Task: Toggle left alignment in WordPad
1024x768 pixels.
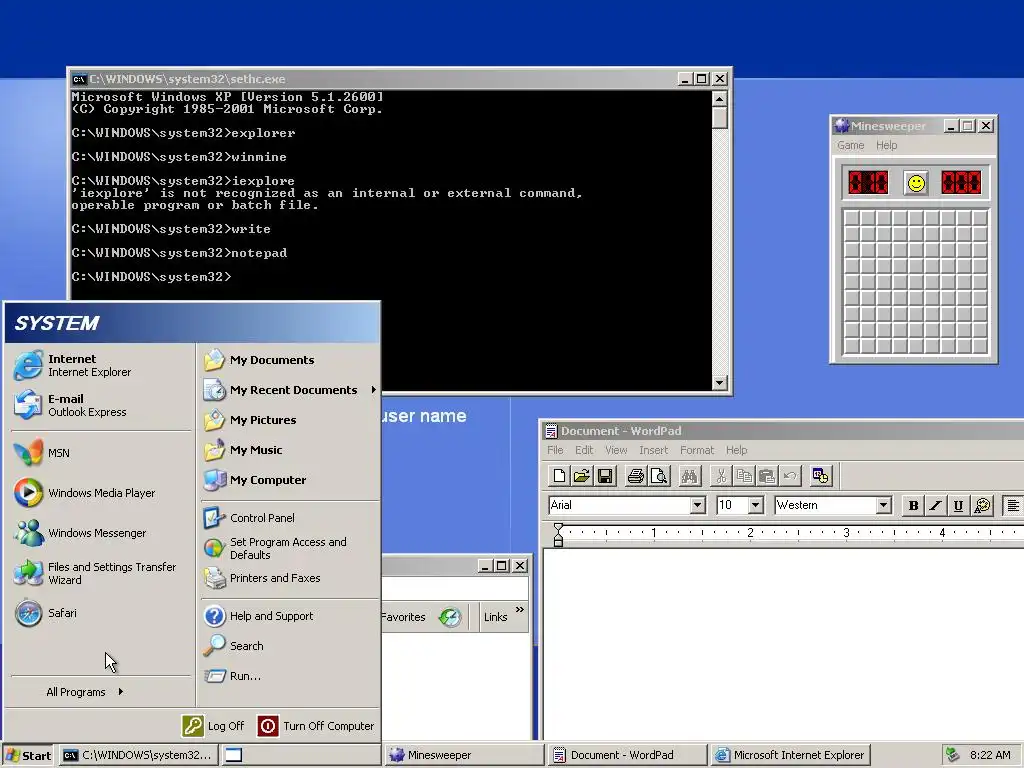Action: tap(1013, 505)
